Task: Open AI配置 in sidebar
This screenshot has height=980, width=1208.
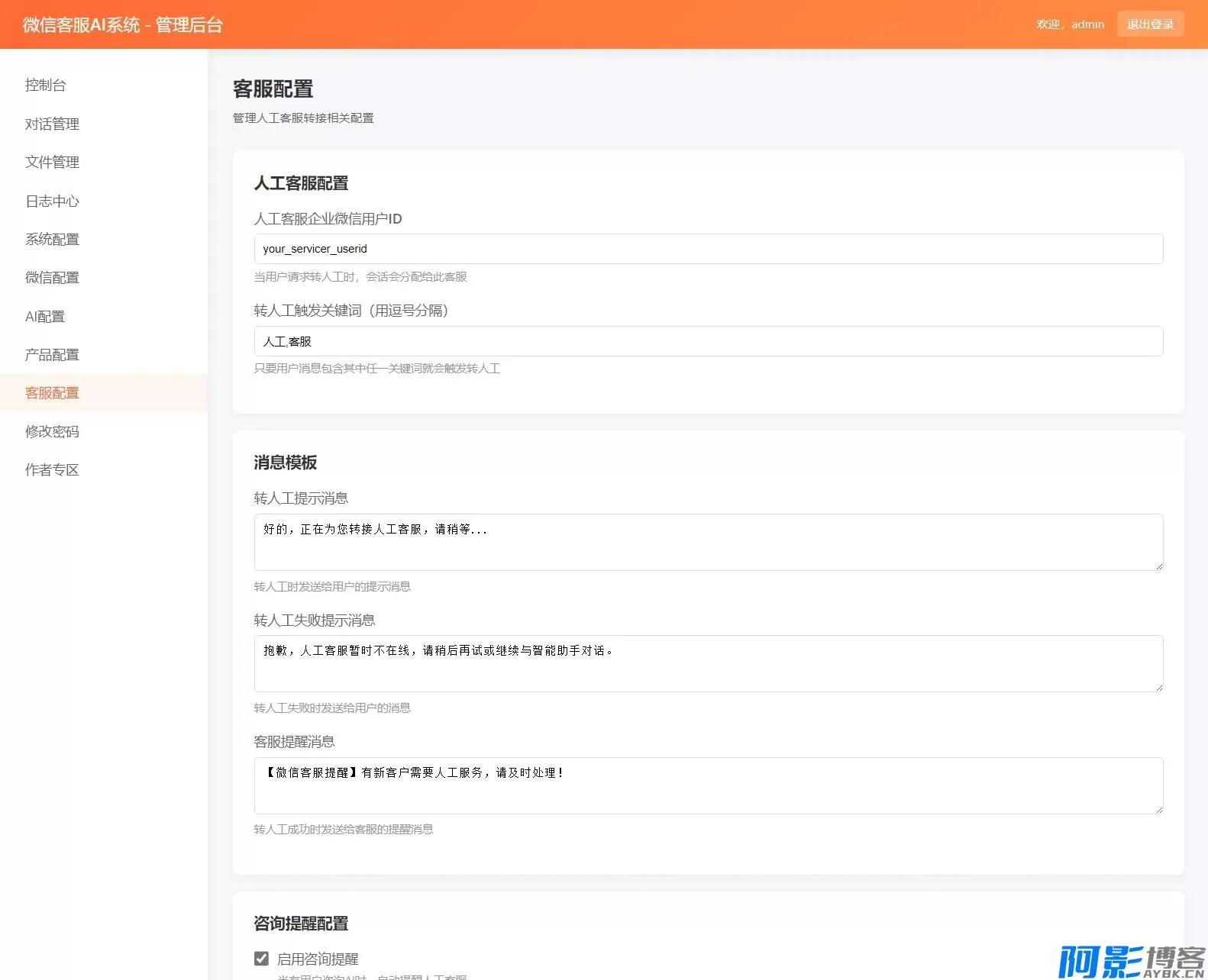Action: click(45, 316)
